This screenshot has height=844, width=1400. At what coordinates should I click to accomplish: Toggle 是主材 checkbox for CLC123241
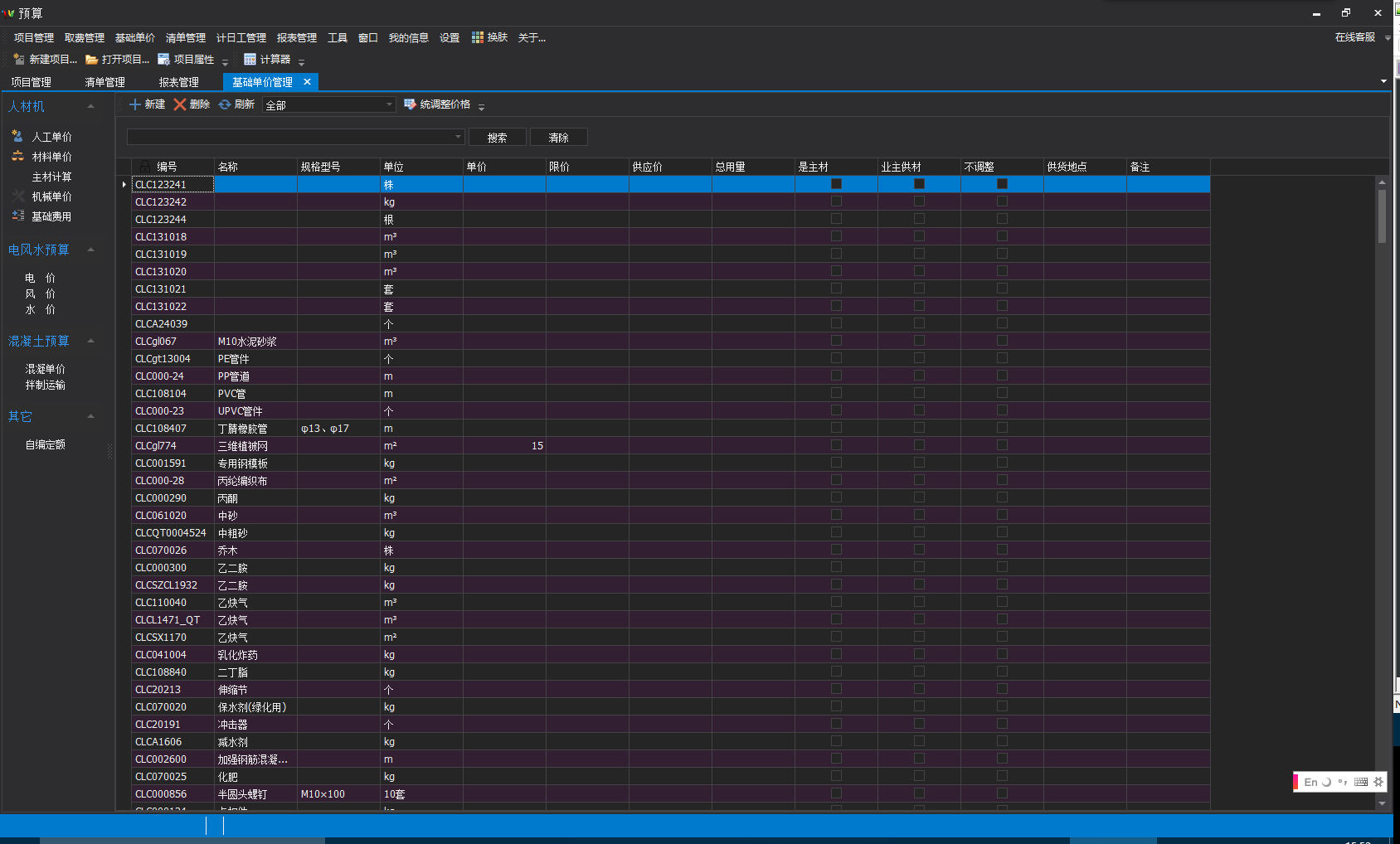click(x=836, y=184)
